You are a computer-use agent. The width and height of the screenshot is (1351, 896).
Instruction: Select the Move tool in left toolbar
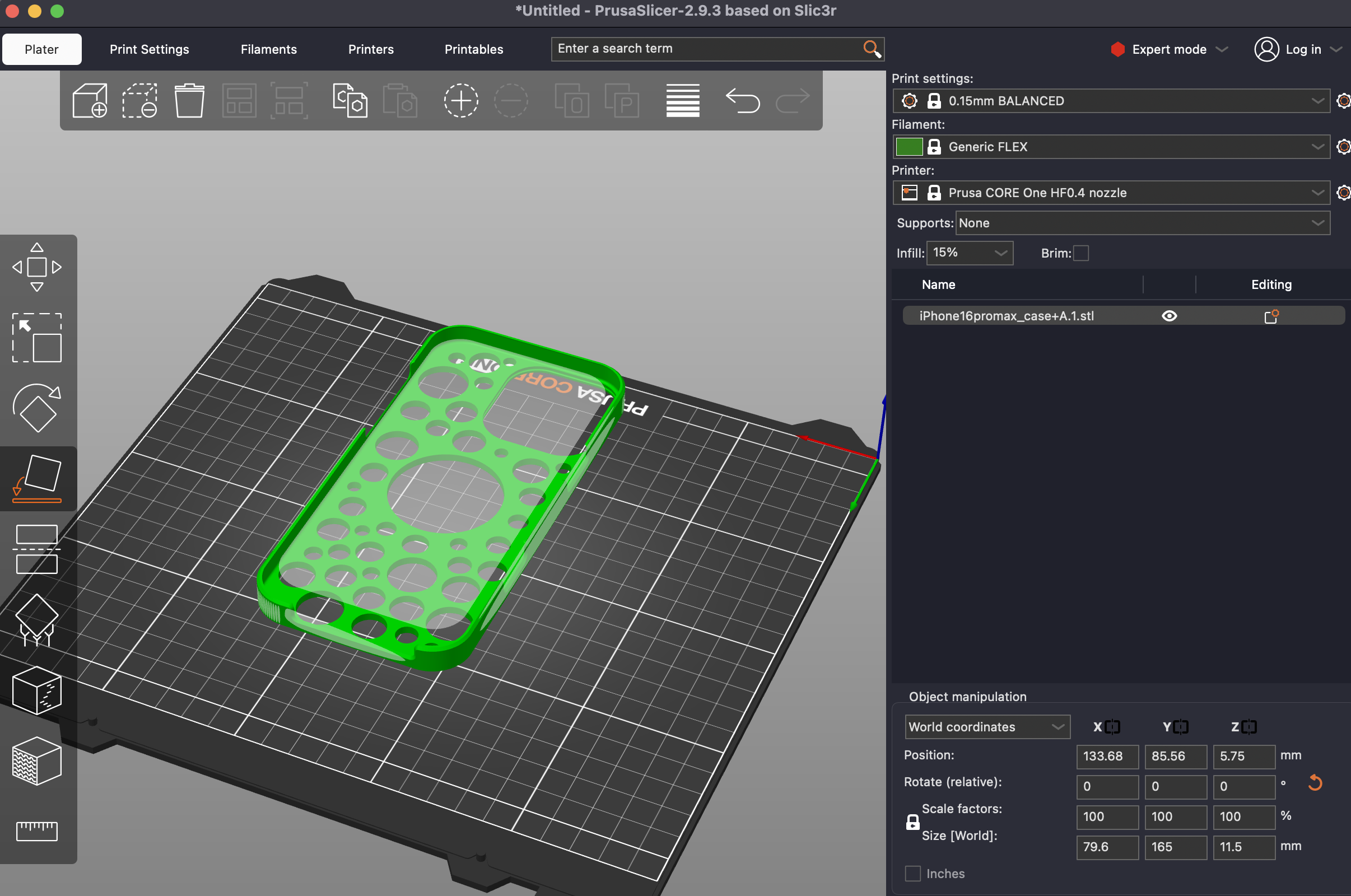click(x=37, y=267)
